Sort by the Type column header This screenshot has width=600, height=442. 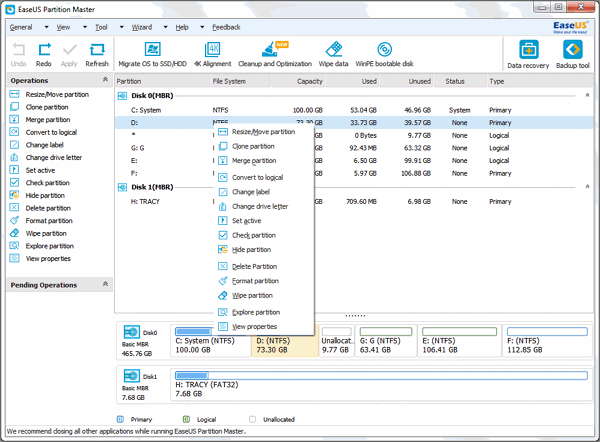[x=540, y=81]
